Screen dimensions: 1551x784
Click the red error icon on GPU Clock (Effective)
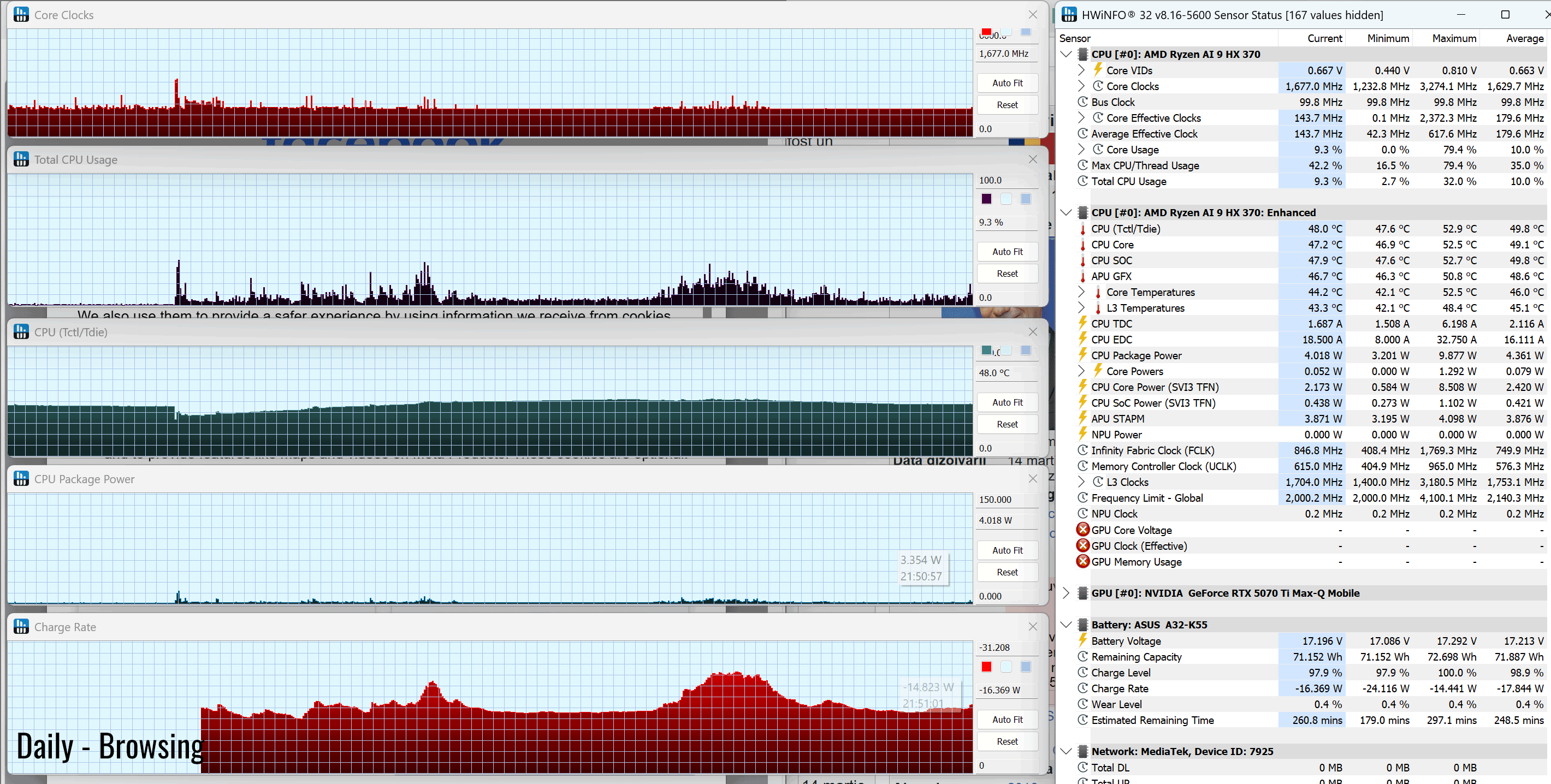click(1082, 545)
